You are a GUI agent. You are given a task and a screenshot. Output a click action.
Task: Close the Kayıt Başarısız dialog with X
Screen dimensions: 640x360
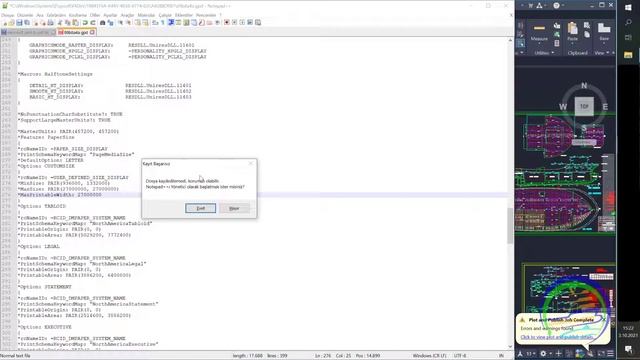[251, 163]
